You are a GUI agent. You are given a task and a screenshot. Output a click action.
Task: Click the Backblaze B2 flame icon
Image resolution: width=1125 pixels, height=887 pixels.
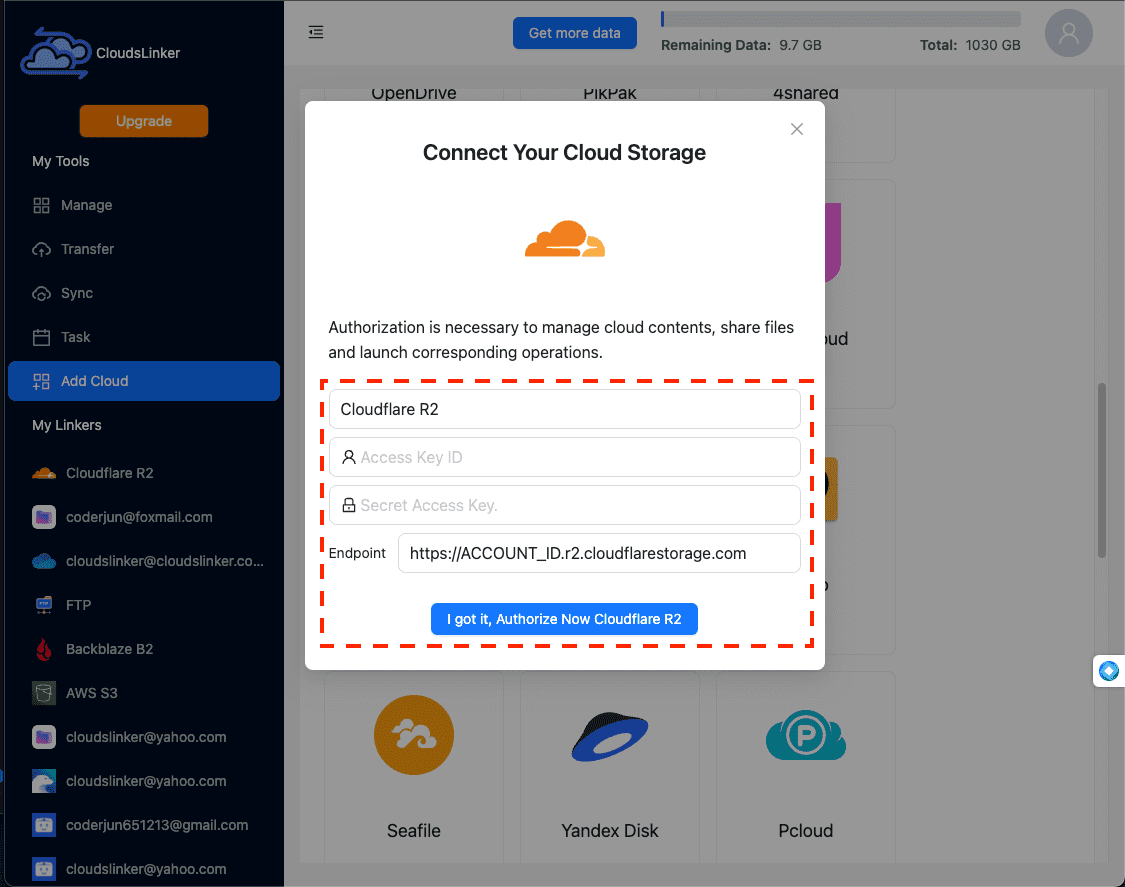pos(44,649)
